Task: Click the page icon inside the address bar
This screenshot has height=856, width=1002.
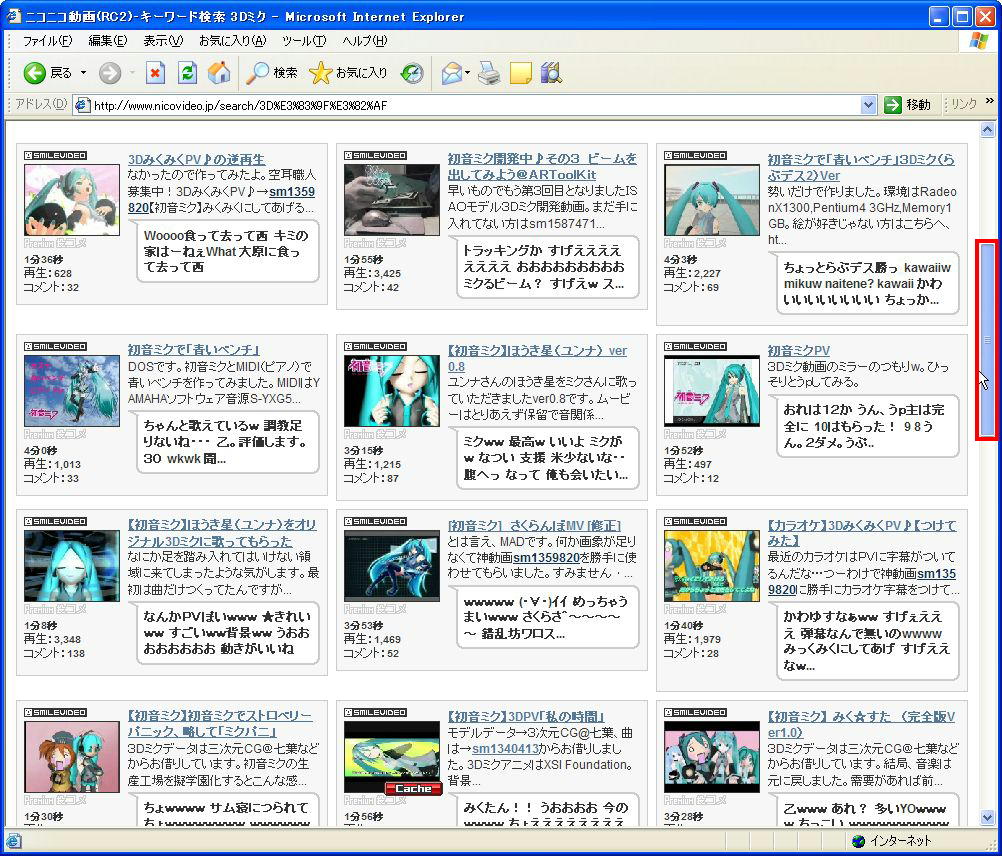Action: (x=82, y=105)
